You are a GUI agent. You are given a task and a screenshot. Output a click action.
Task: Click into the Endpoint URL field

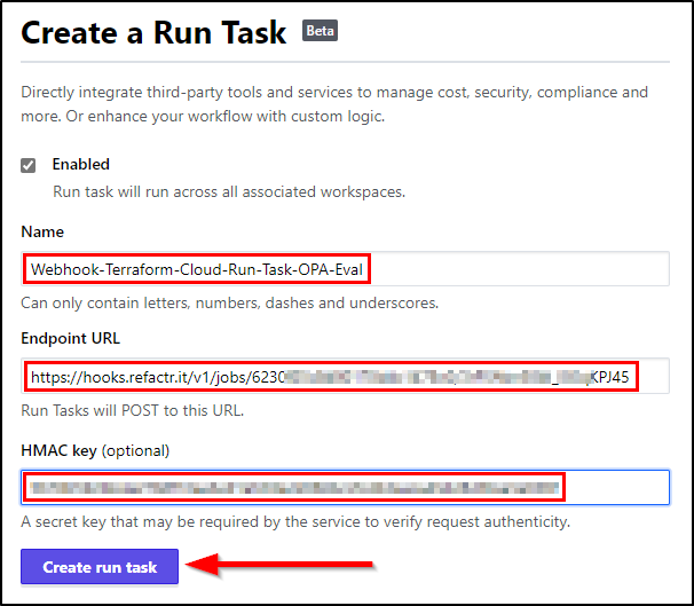click(653, 376)
